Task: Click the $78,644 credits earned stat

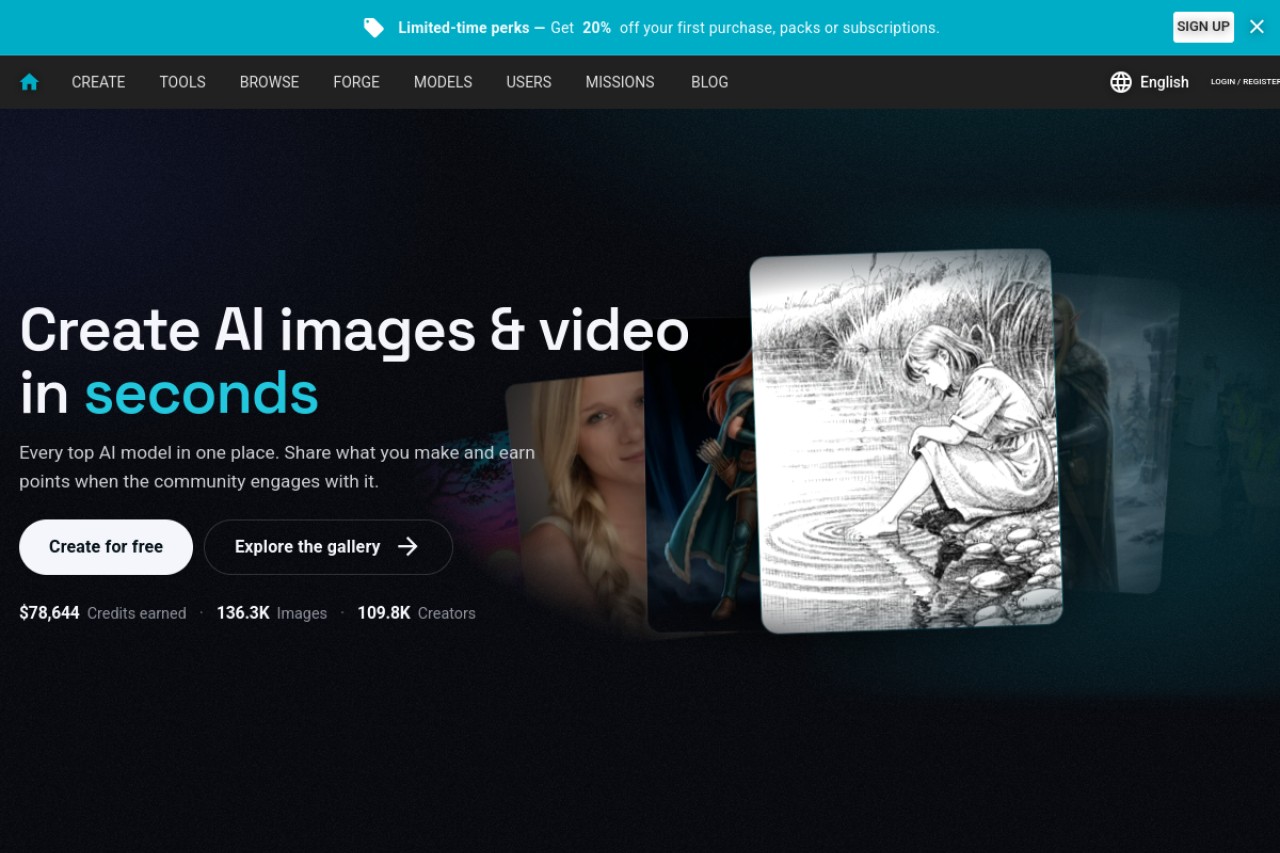Action: click(x=103, y=613)
